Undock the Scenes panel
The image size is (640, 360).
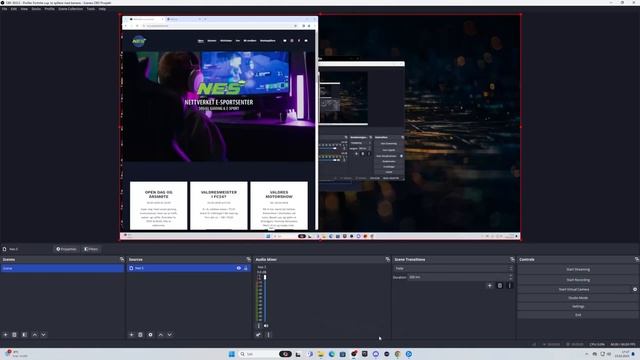(122, 259)
